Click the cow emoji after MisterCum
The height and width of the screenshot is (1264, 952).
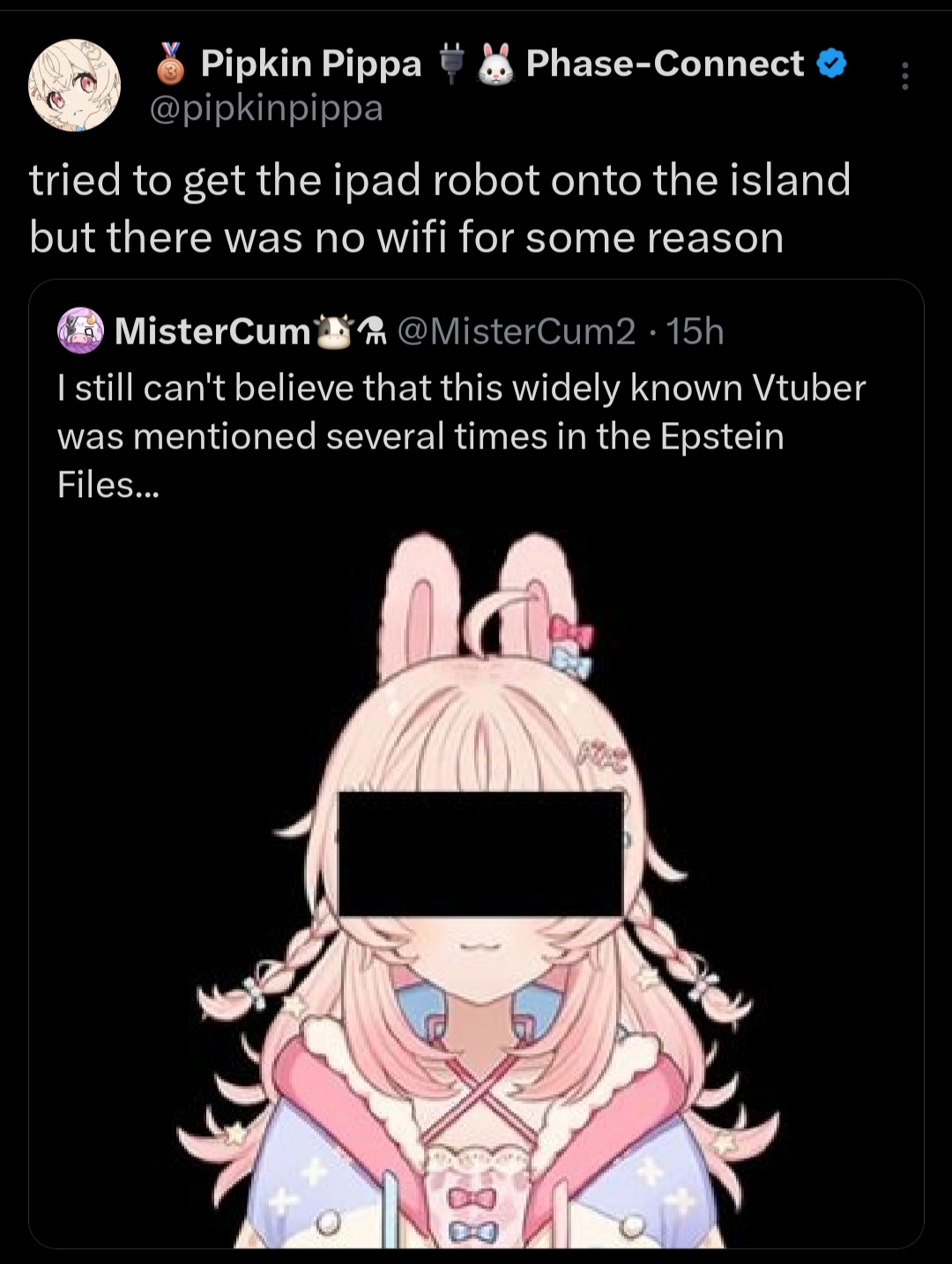click(332, 331)
